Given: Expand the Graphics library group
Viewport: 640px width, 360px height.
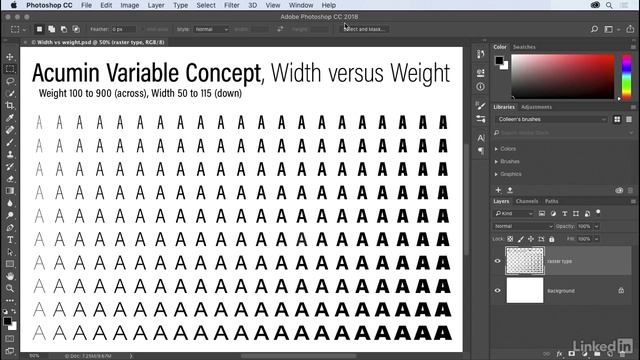Looking at the screenshot, I should tap(496, 174).
